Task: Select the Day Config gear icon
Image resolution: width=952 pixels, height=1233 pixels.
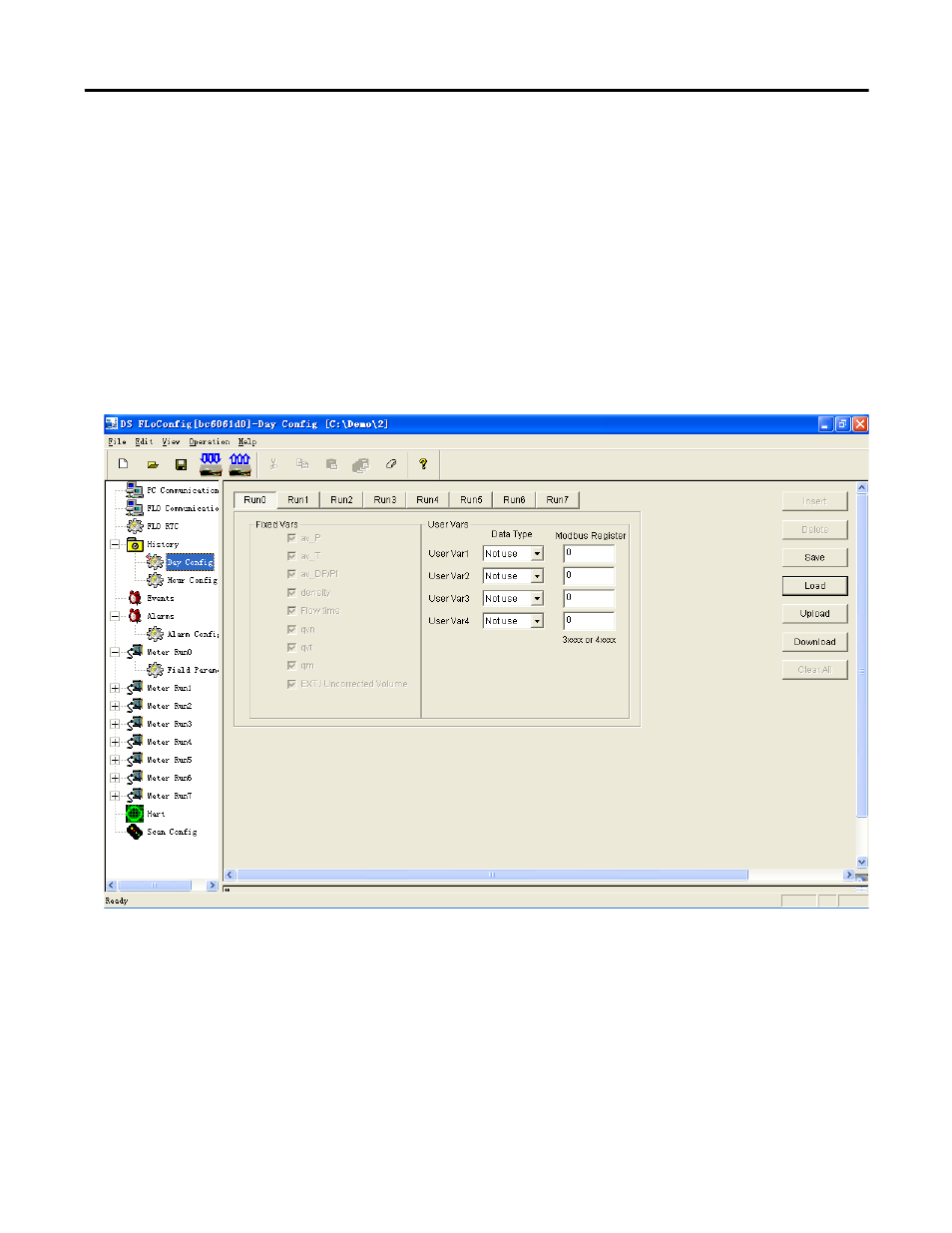Action: tap(155, 562)
